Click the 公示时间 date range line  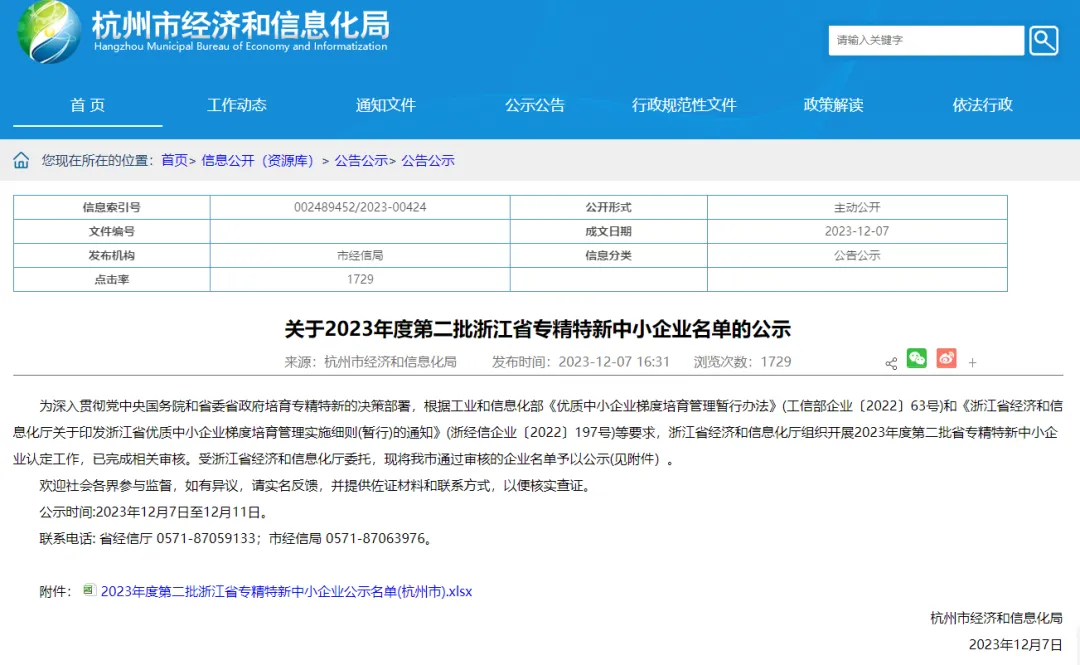click(x=154, y=512)
